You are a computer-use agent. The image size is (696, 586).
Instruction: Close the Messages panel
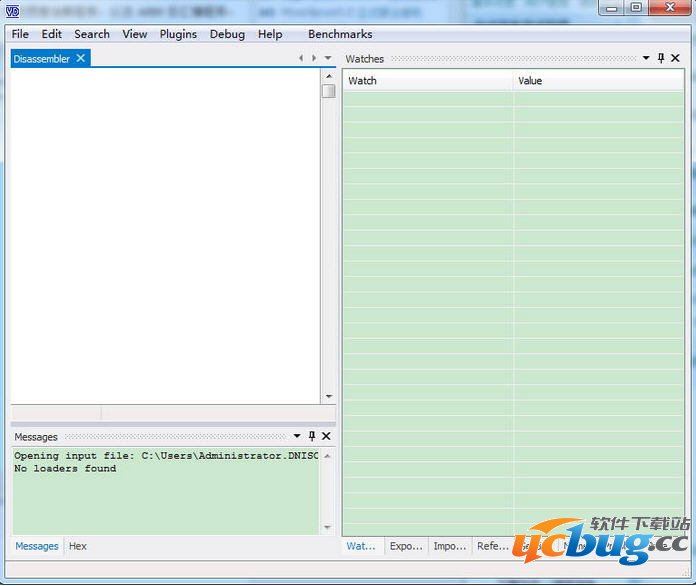326,436
